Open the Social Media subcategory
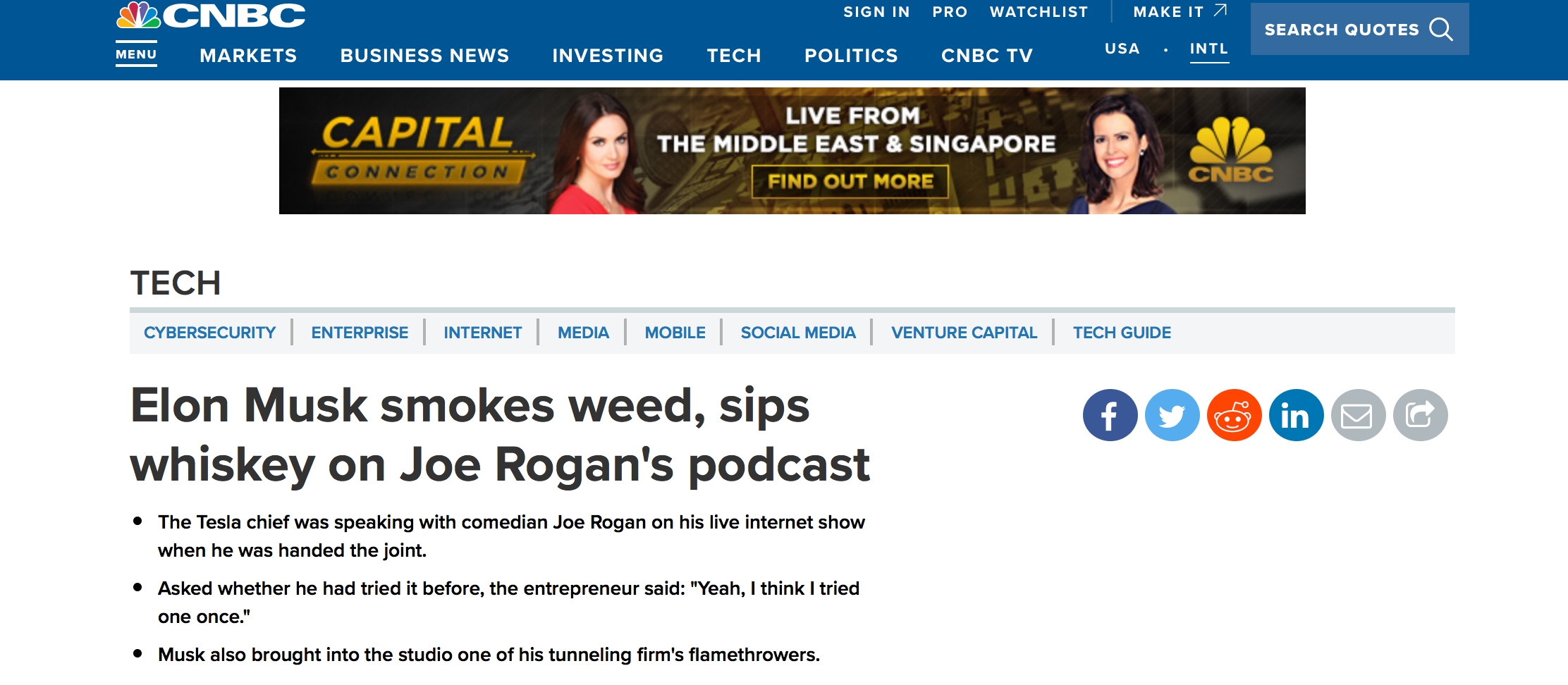Viewport: 1568px width, 685px height. (x=798, y=333)
